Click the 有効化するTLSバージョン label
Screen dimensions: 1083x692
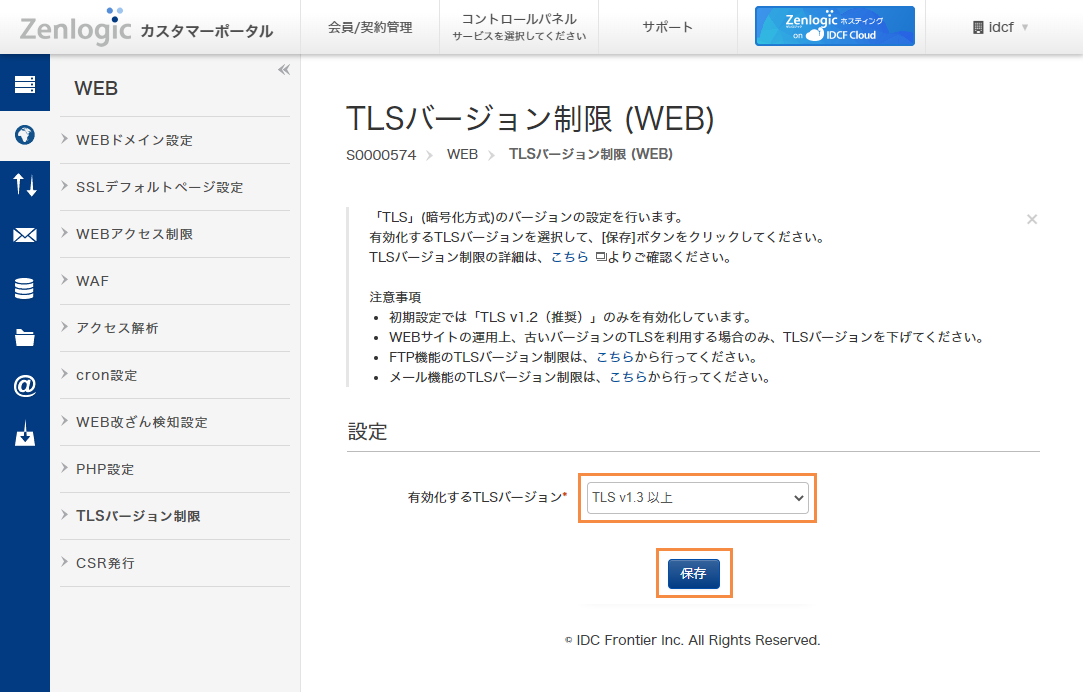[x=486, y=497]
